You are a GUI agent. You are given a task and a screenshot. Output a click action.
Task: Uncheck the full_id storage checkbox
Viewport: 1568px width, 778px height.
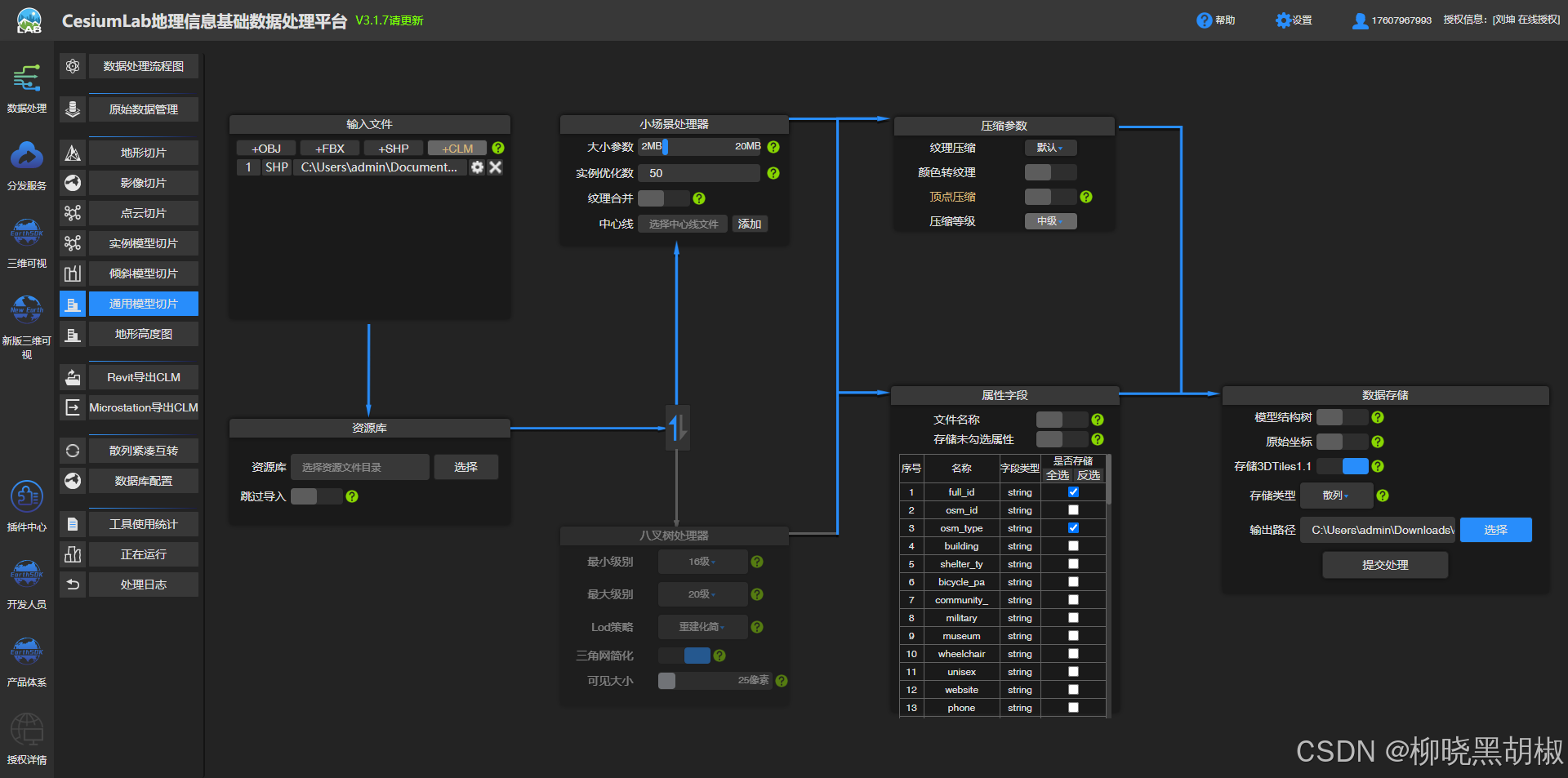click(1073, 492)
